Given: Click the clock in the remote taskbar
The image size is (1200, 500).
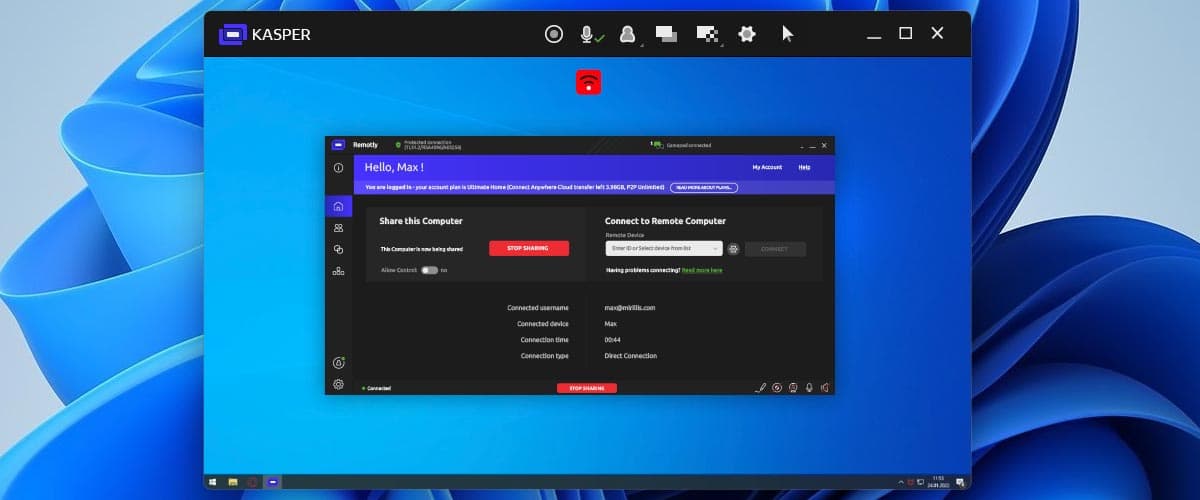Looking at the screenshot, I should coord(938,482).
